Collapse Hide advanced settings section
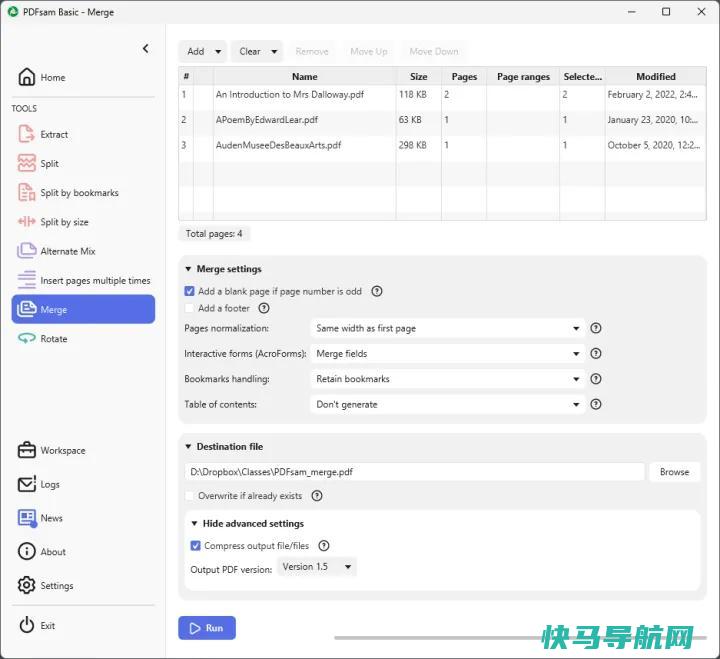The image size is (720, 659). pos(194,524)
